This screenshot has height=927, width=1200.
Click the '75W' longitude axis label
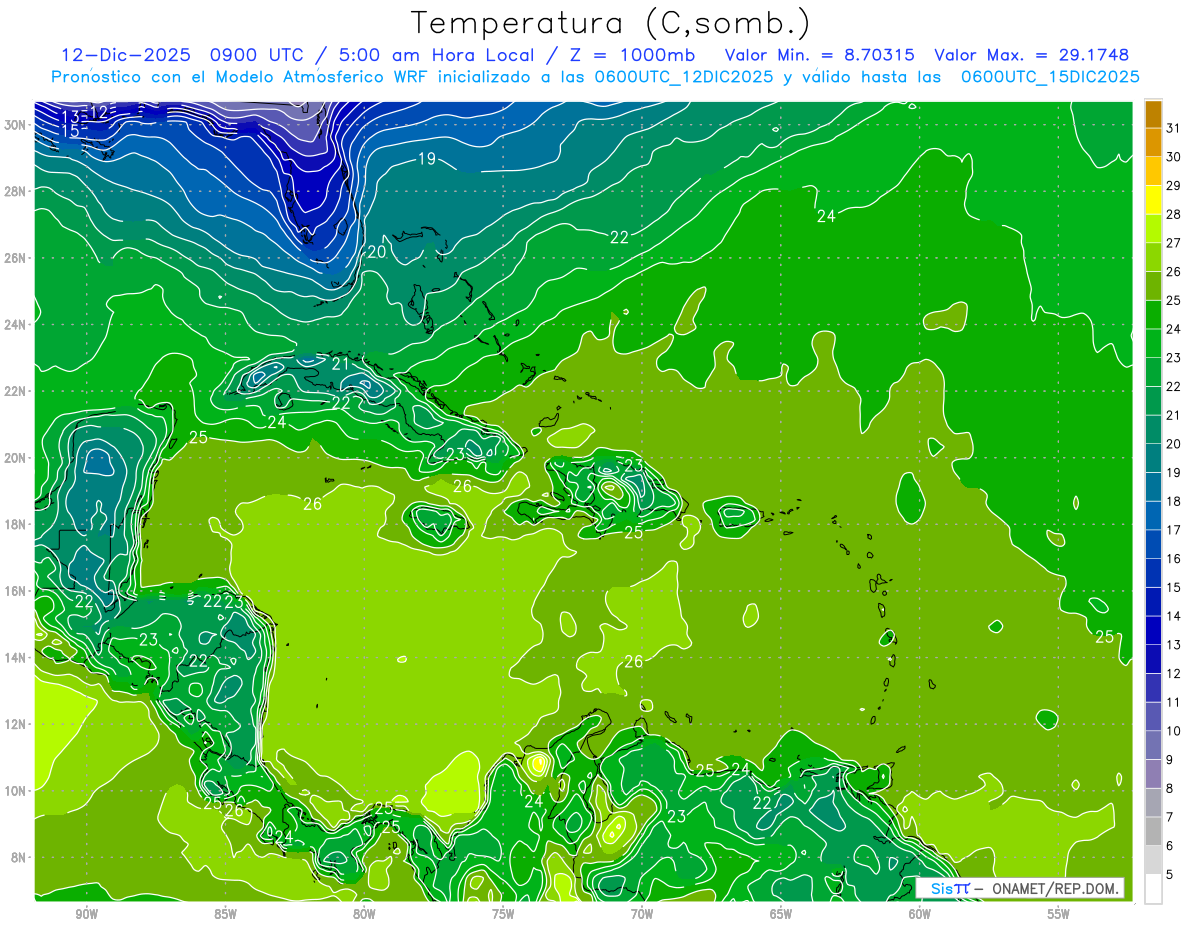click(x=503, y=913)
